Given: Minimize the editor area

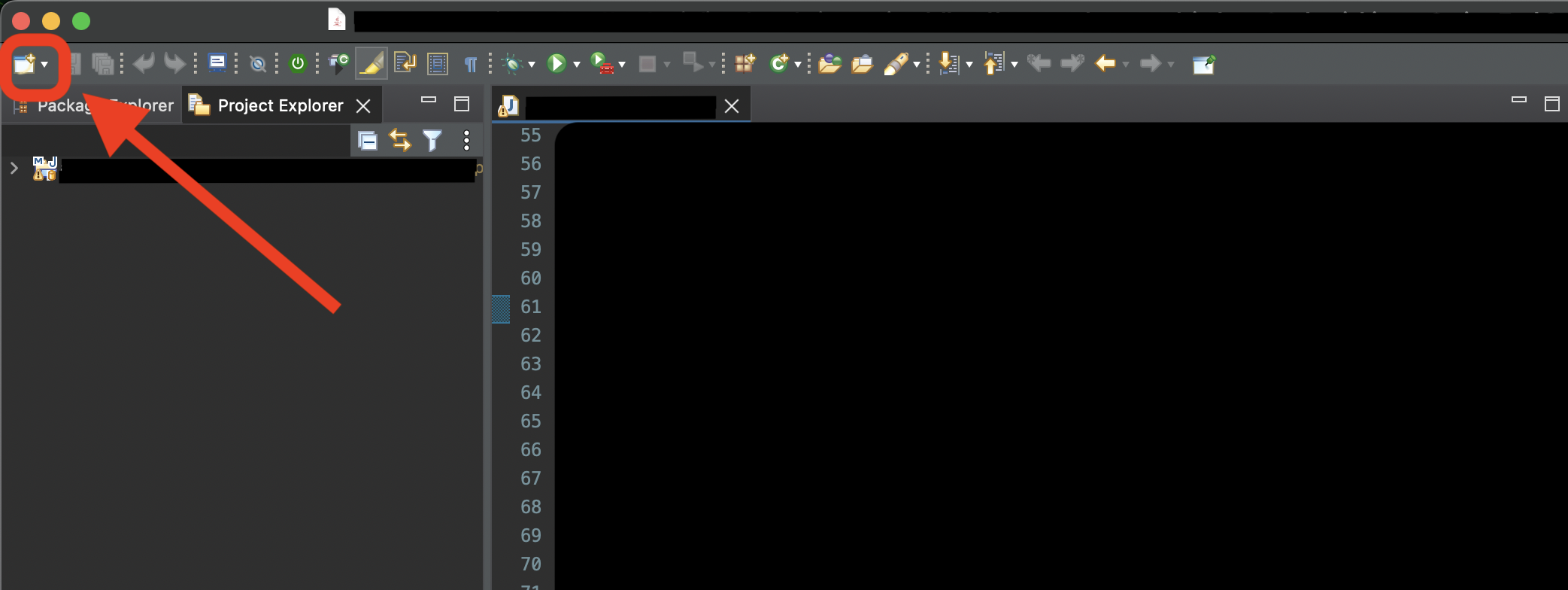Looking at the screenshot, I should 1519,99.
